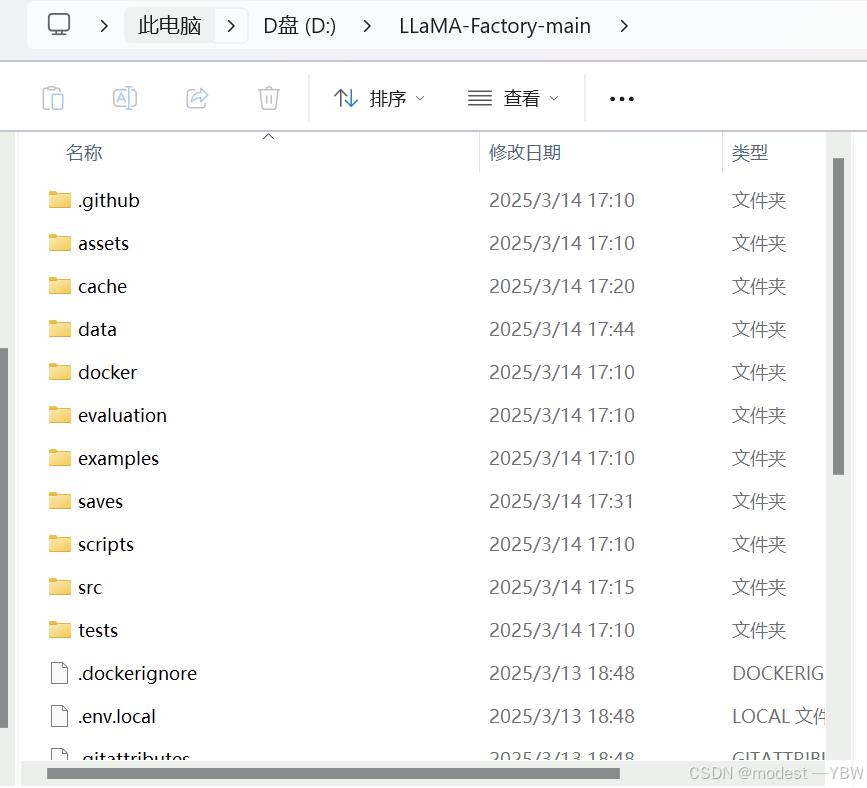This screenshot has width=867, height=788.
Task: Select the src folder name
Action: click(x=90, y=588)
